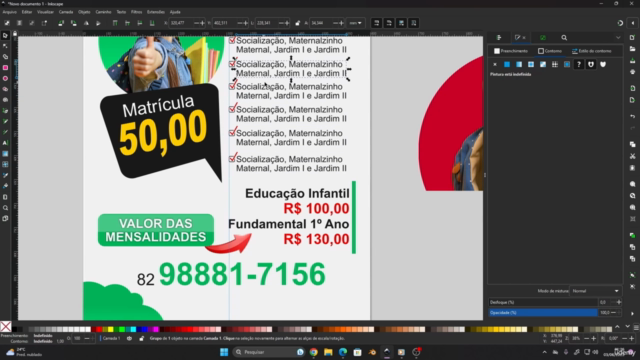Select the Node edit tool
640x360 pixels.
pos(5,46)
